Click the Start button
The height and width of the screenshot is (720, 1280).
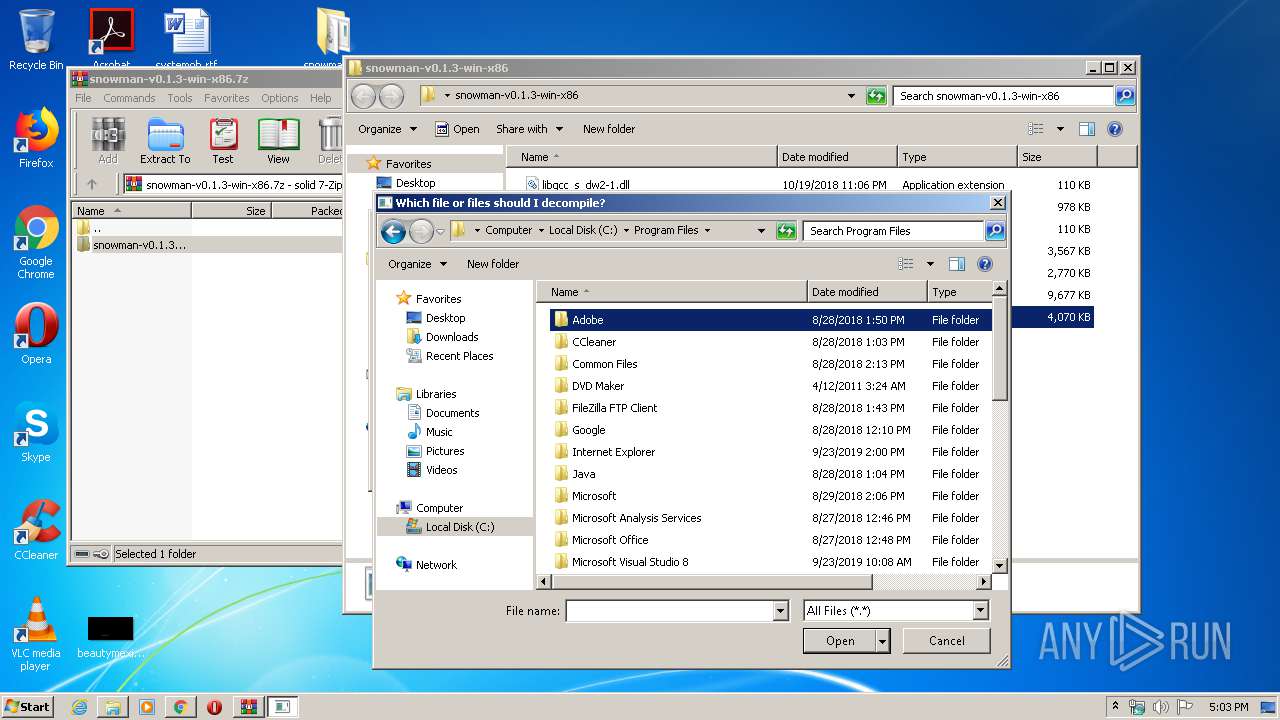[x=27, y=707]
